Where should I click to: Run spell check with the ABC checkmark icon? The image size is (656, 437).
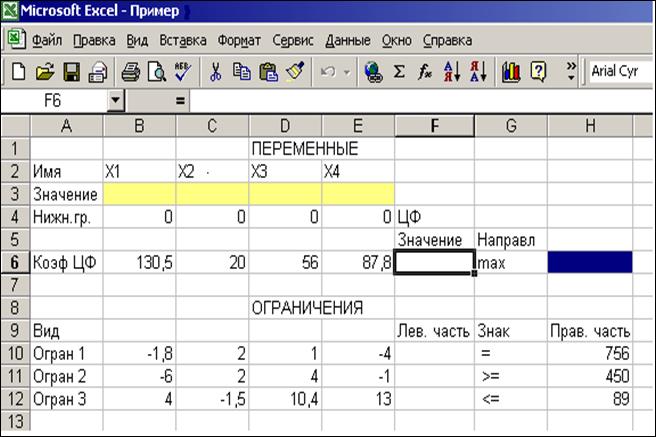click(x=183, y=72)
